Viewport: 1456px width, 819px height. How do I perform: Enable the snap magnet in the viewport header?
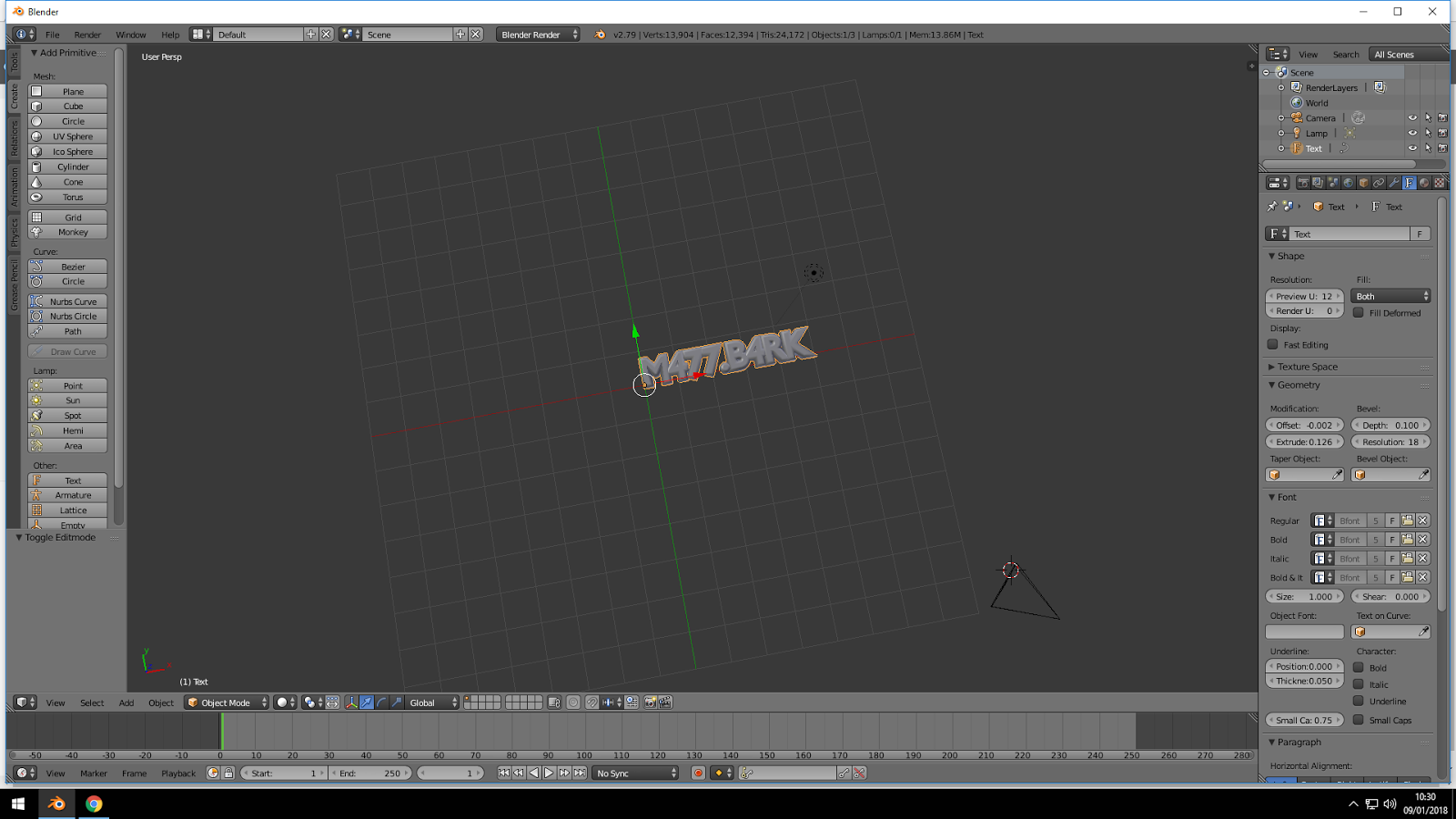pos(591,703)
